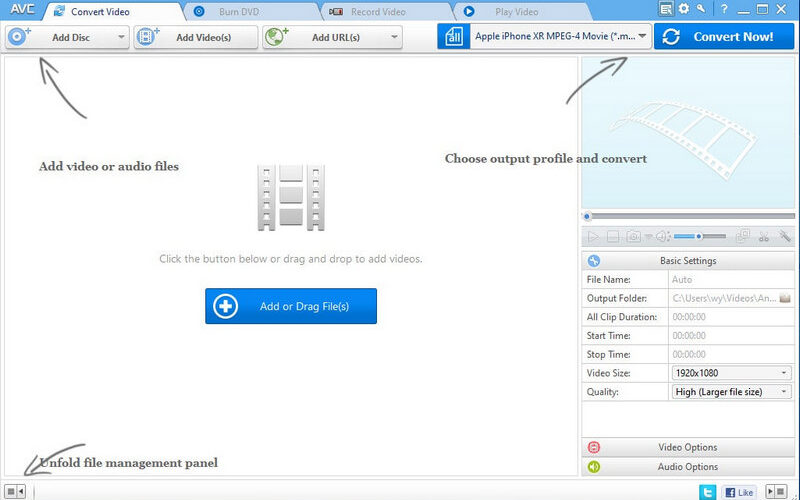Viewport: 800px width, 500px height.
Task: Open the snapshot options arrow
Action: [x=648, y=236]
